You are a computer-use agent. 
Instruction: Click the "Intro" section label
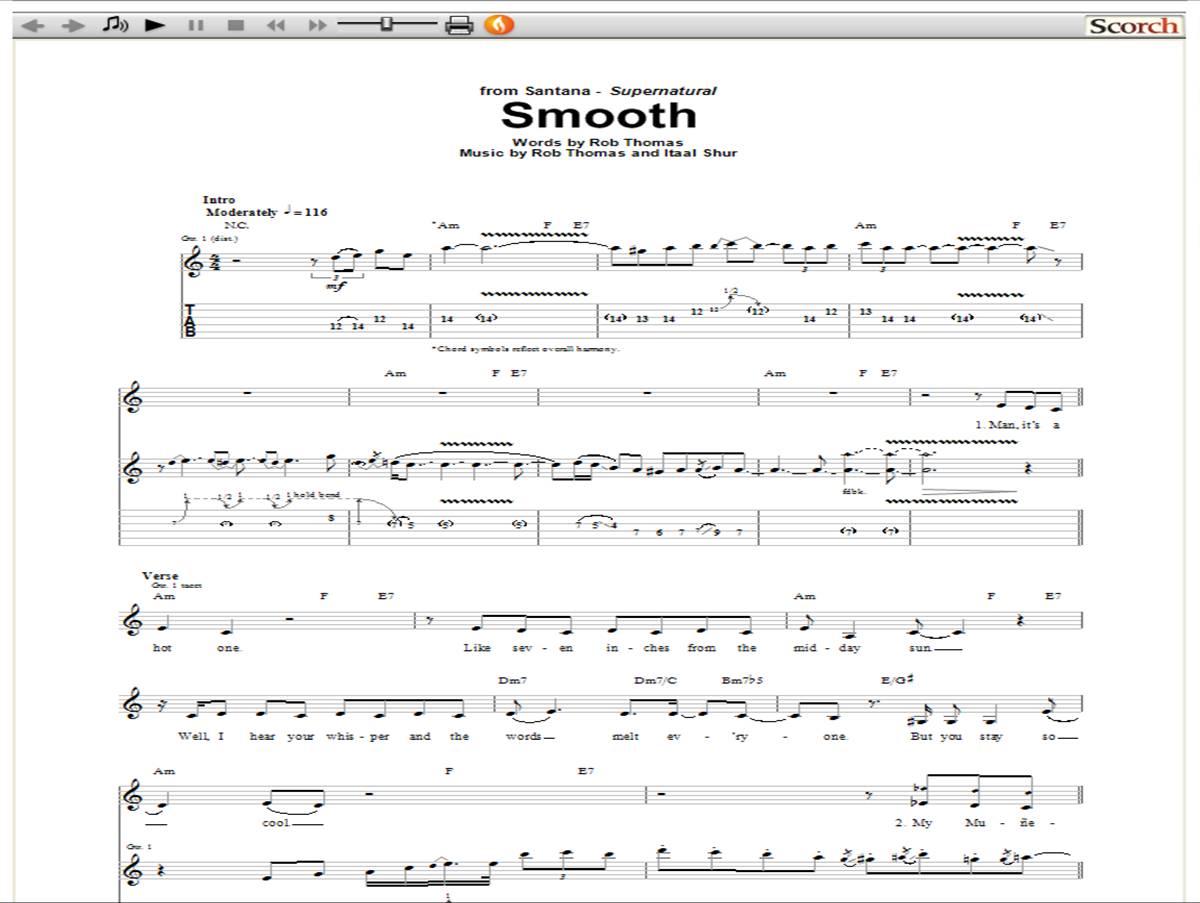click(218, 200)
